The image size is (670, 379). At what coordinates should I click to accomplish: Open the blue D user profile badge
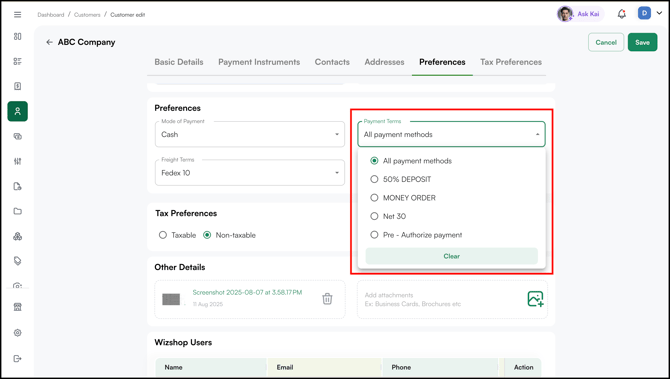644,13
